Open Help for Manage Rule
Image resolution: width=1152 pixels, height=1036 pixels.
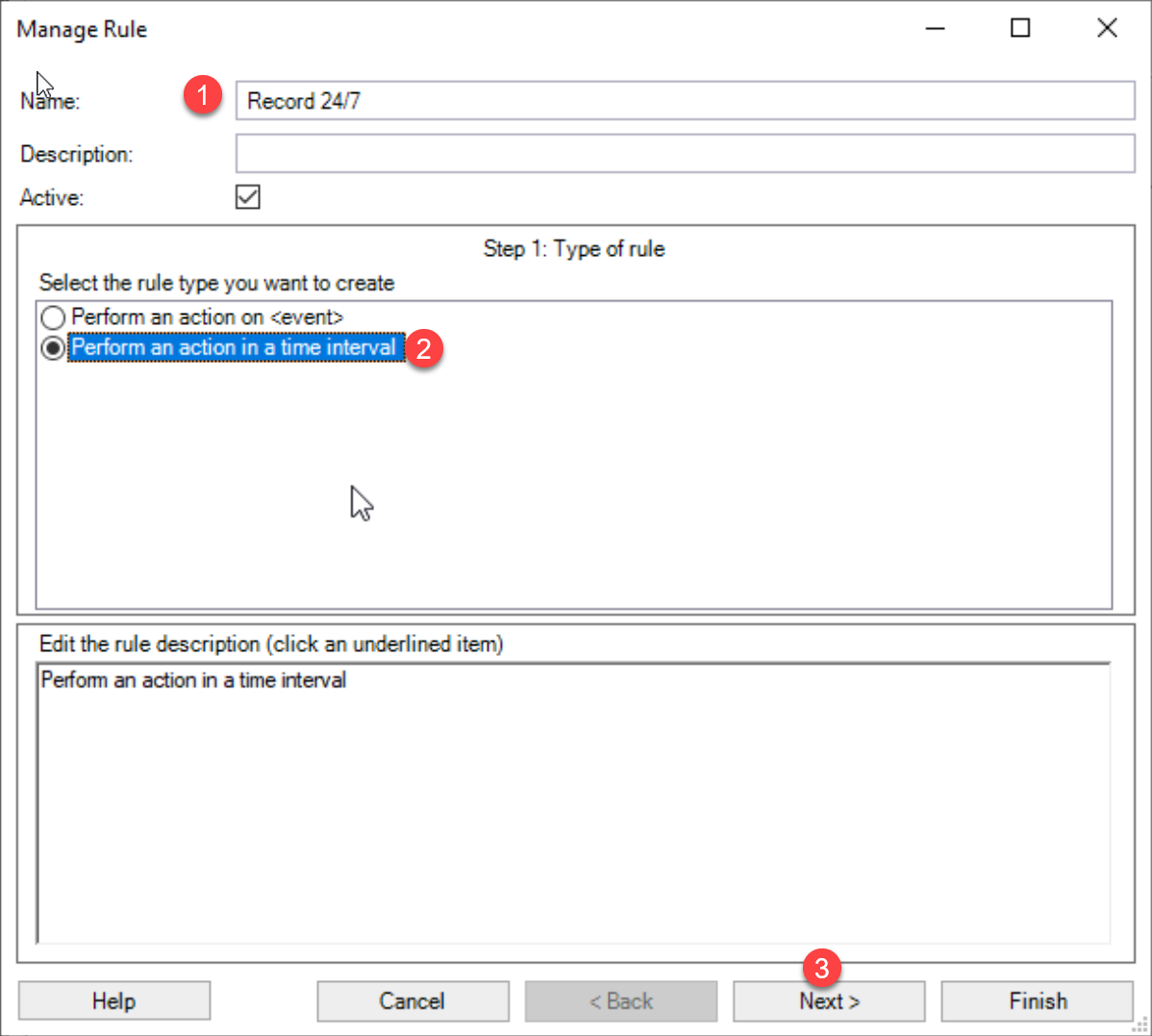tap(113, 1001)
